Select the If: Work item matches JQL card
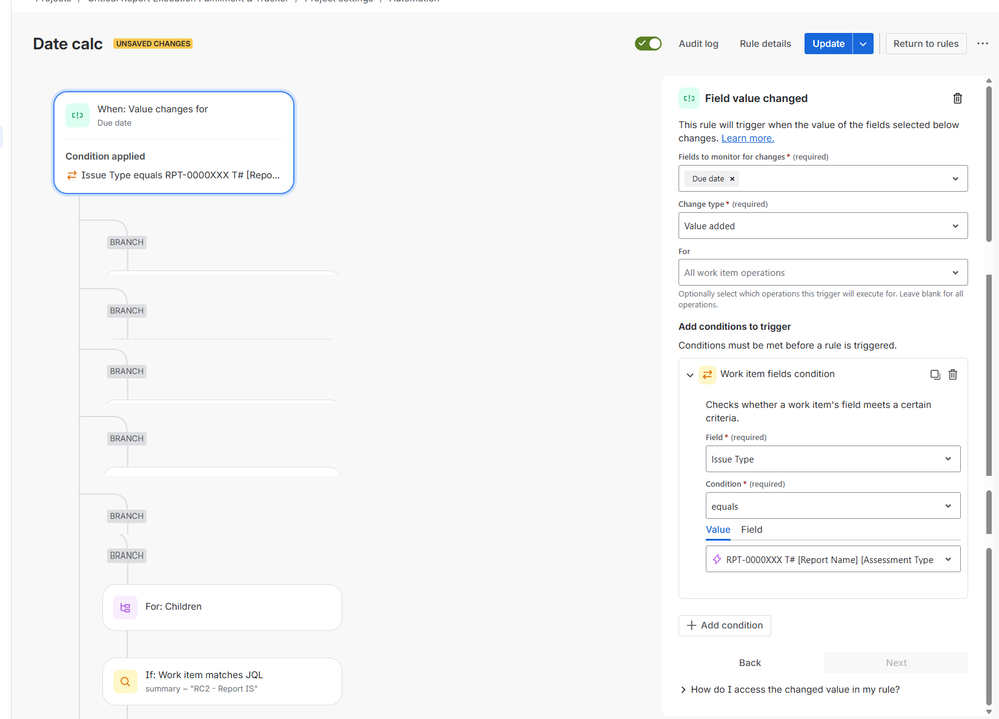 (222, 681)
